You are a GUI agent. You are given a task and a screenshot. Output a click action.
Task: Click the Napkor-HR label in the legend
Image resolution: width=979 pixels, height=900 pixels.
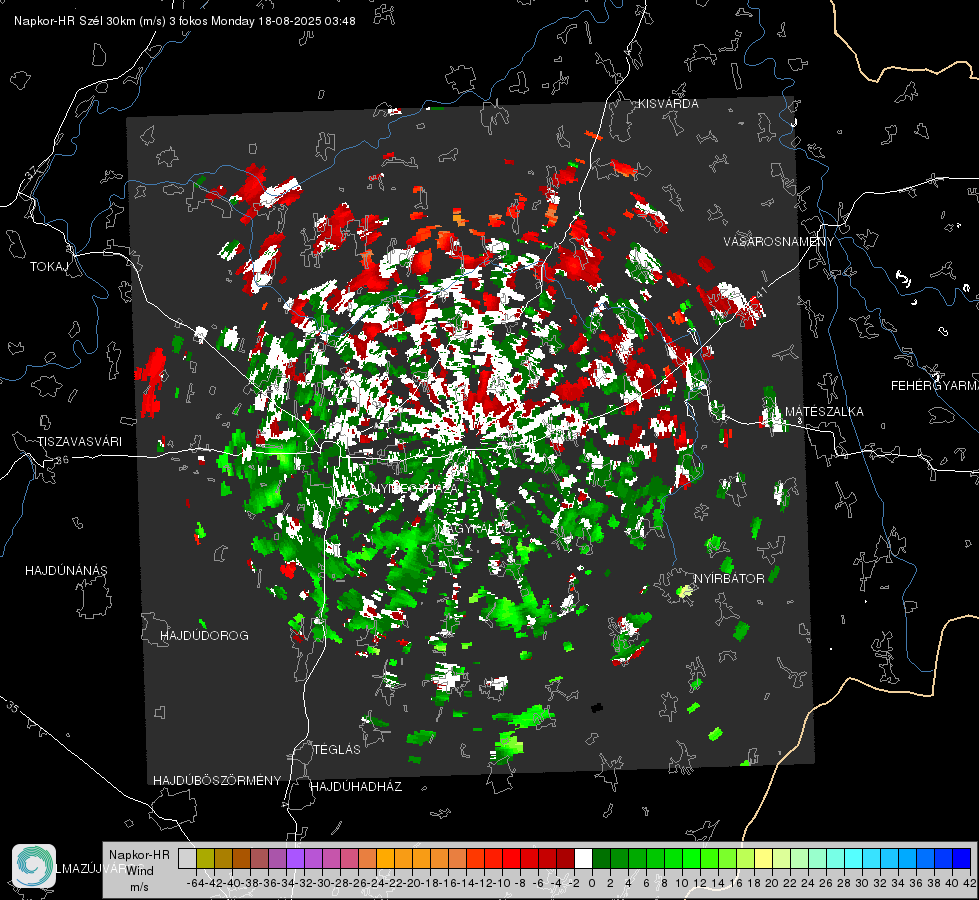[x=139, y=855]
